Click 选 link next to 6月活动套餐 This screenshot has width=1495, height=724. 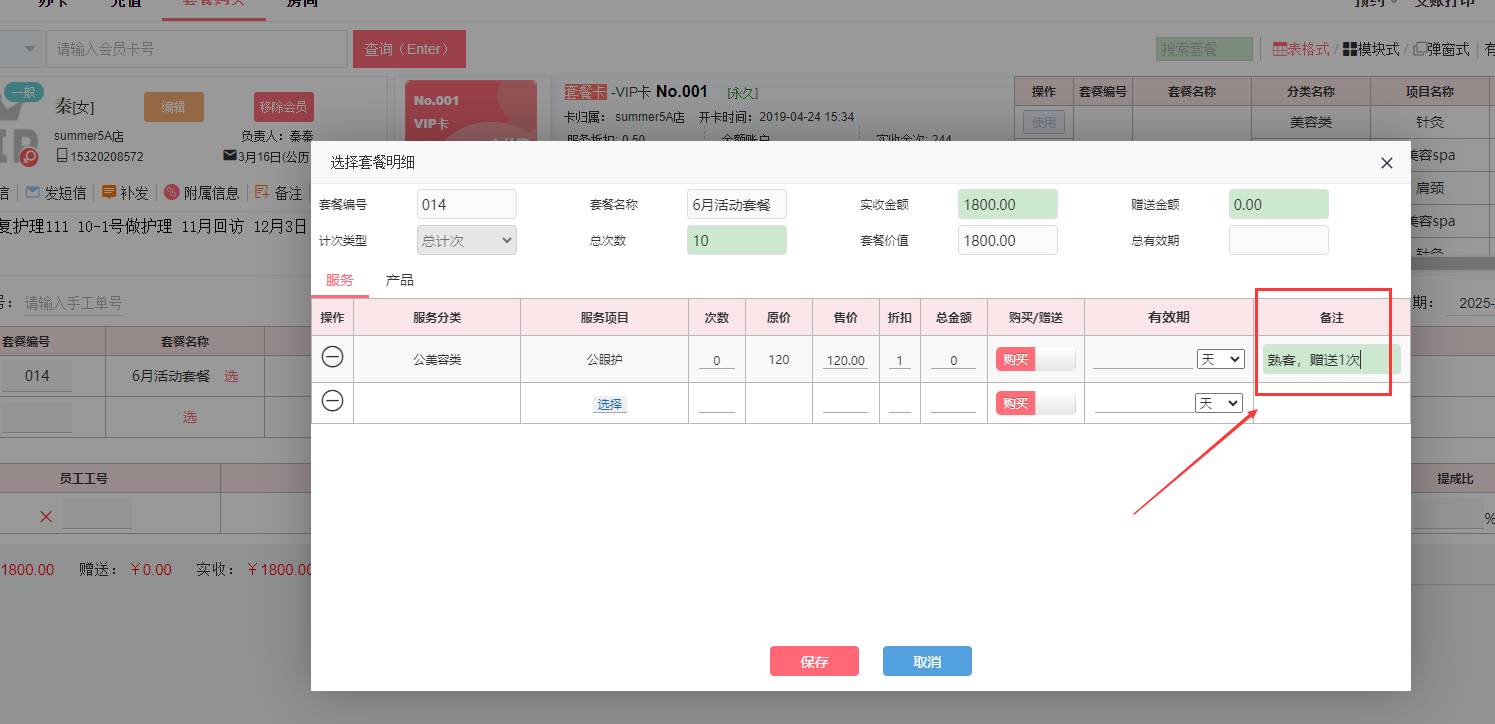point(231,376)
